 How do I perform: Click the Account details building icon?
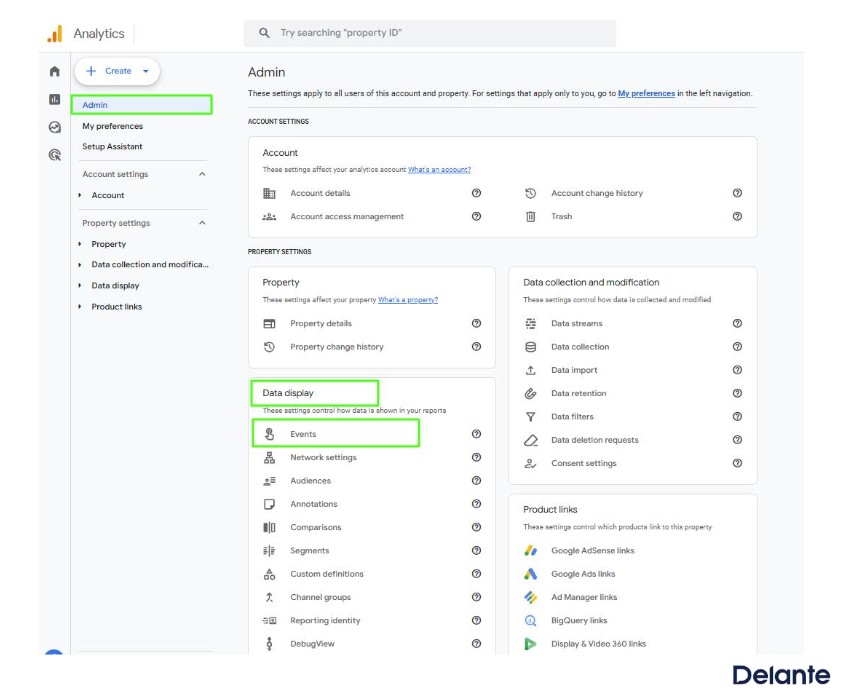point(269,193)
